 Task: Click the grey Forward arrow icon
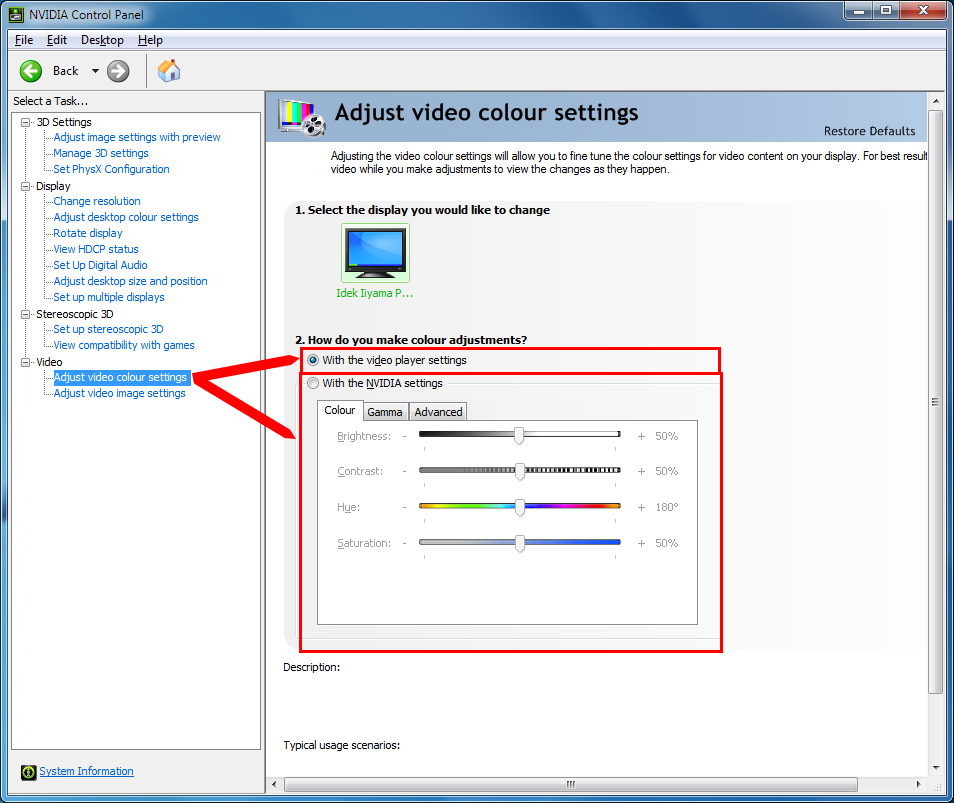click(118, 71)
